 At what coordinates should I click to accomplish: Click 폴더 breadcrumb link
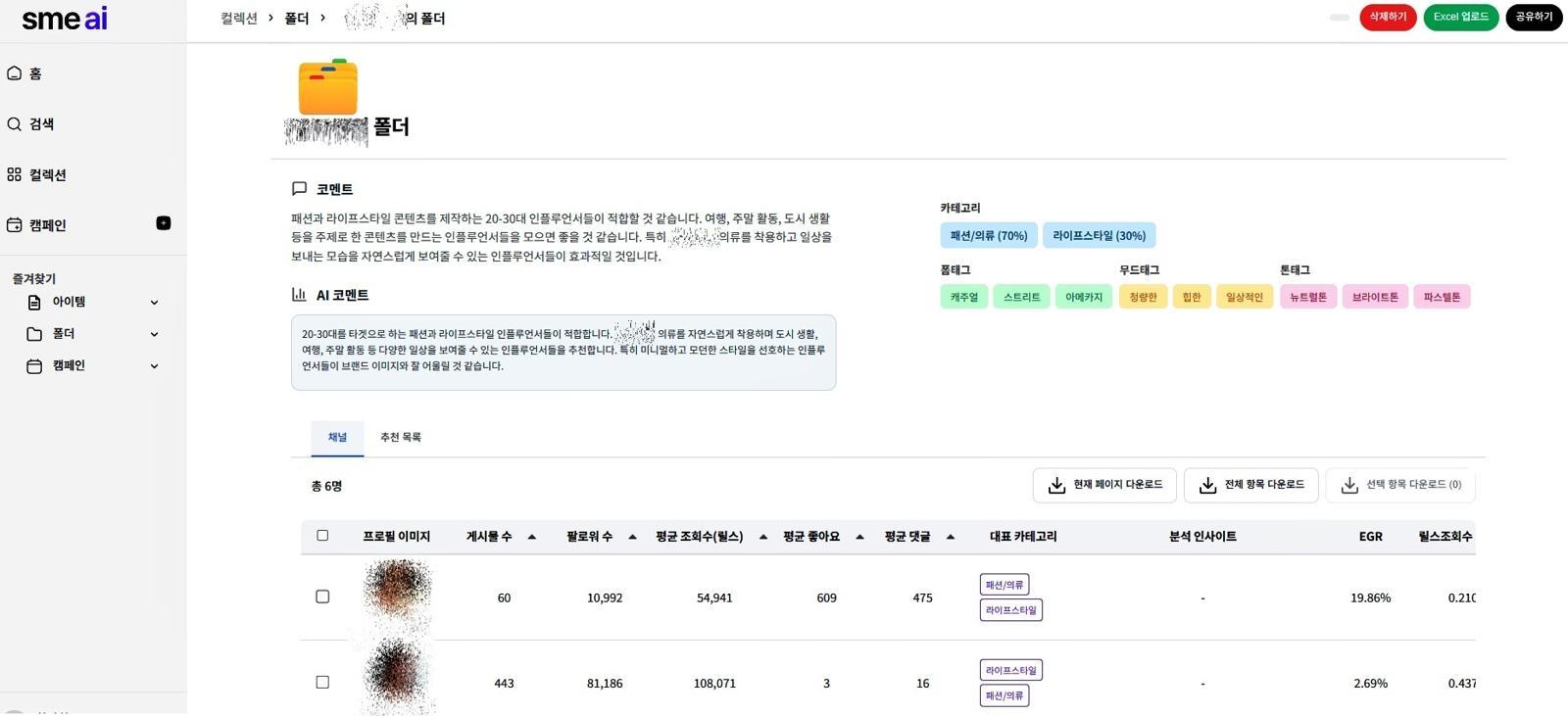[297, 19]
